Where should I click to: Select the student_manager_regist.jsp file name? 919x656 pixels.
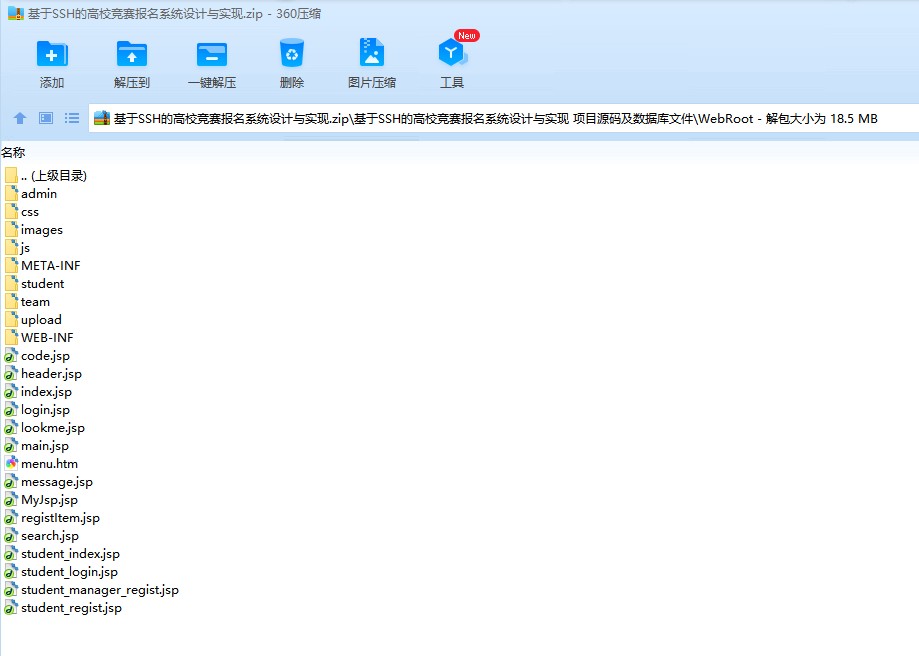[100, 590]
